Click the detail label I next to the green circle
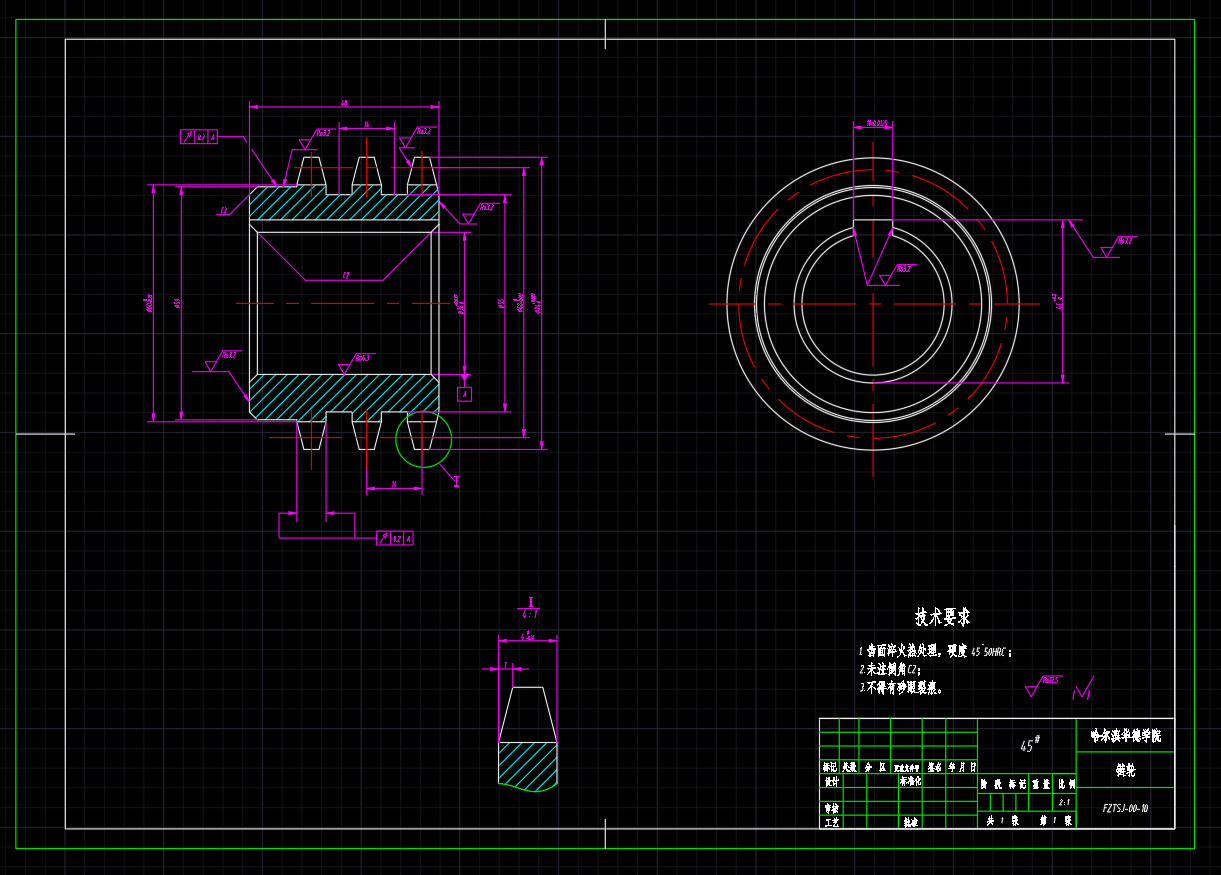The image size is (1221, 875). pos(456,481)
